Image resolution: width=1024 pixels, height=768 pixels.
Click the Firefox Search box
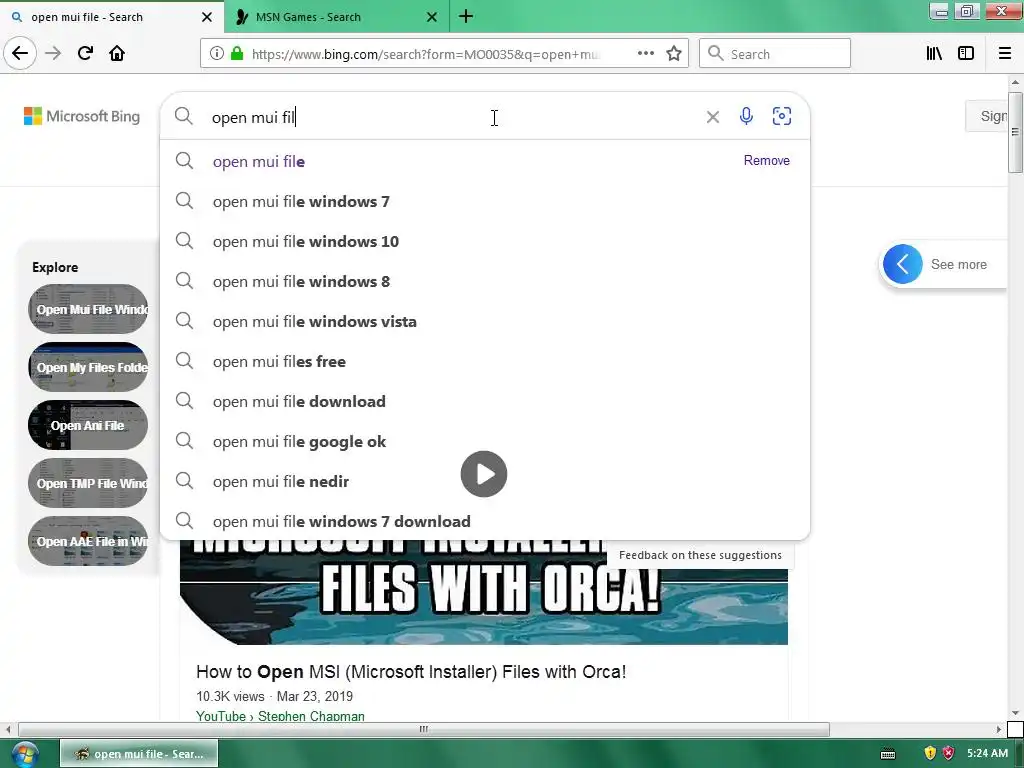coord(775,54)
